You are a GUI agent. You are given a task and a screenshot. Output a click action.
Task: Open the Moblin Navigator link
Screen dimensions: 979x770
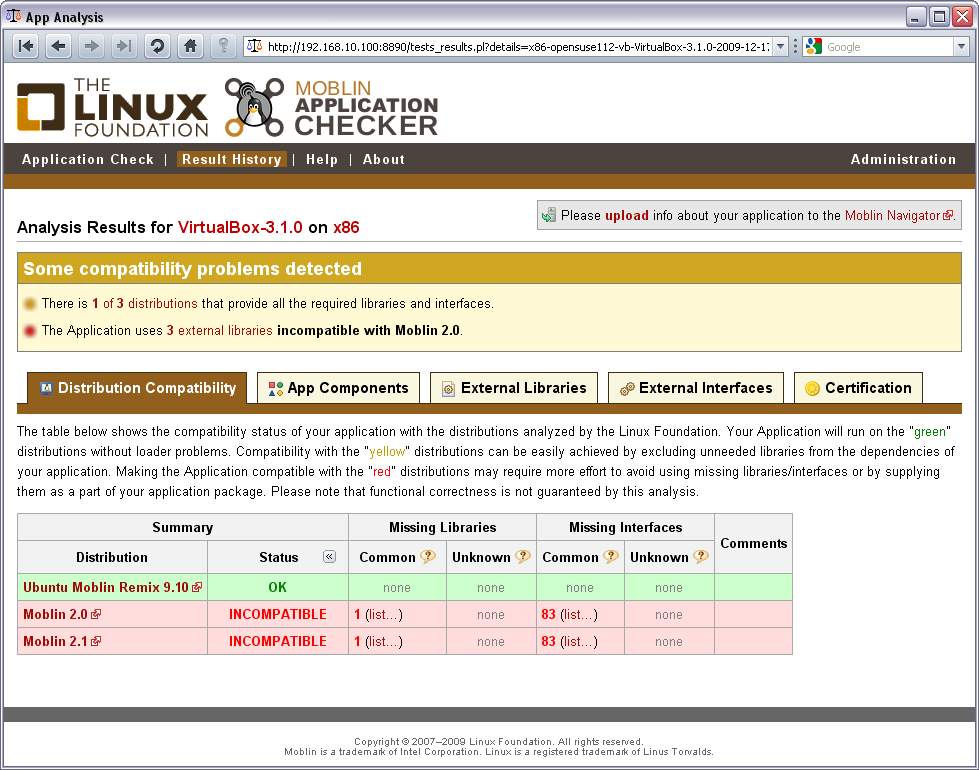click(892, 215)
